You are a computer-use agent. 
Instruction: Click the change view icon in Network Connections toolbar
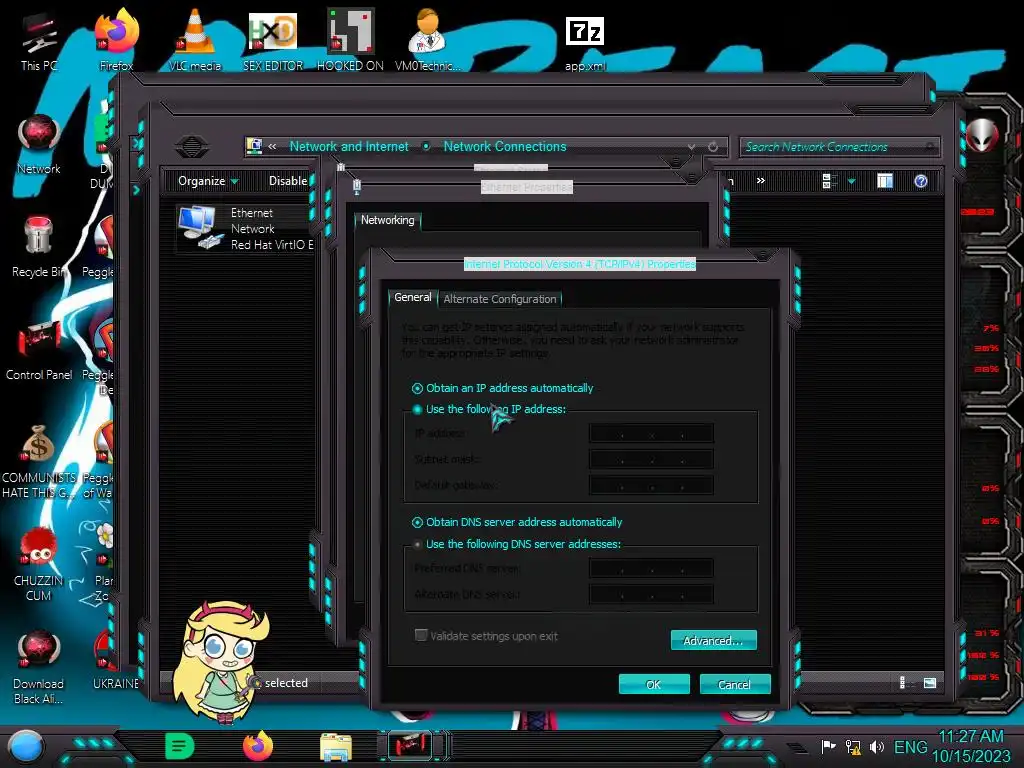(829, 181)
